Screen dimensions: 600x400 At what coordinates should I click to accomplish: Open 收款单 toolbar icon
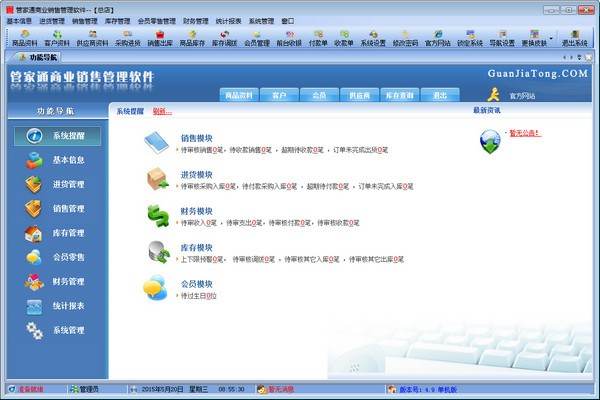point(343,39)
